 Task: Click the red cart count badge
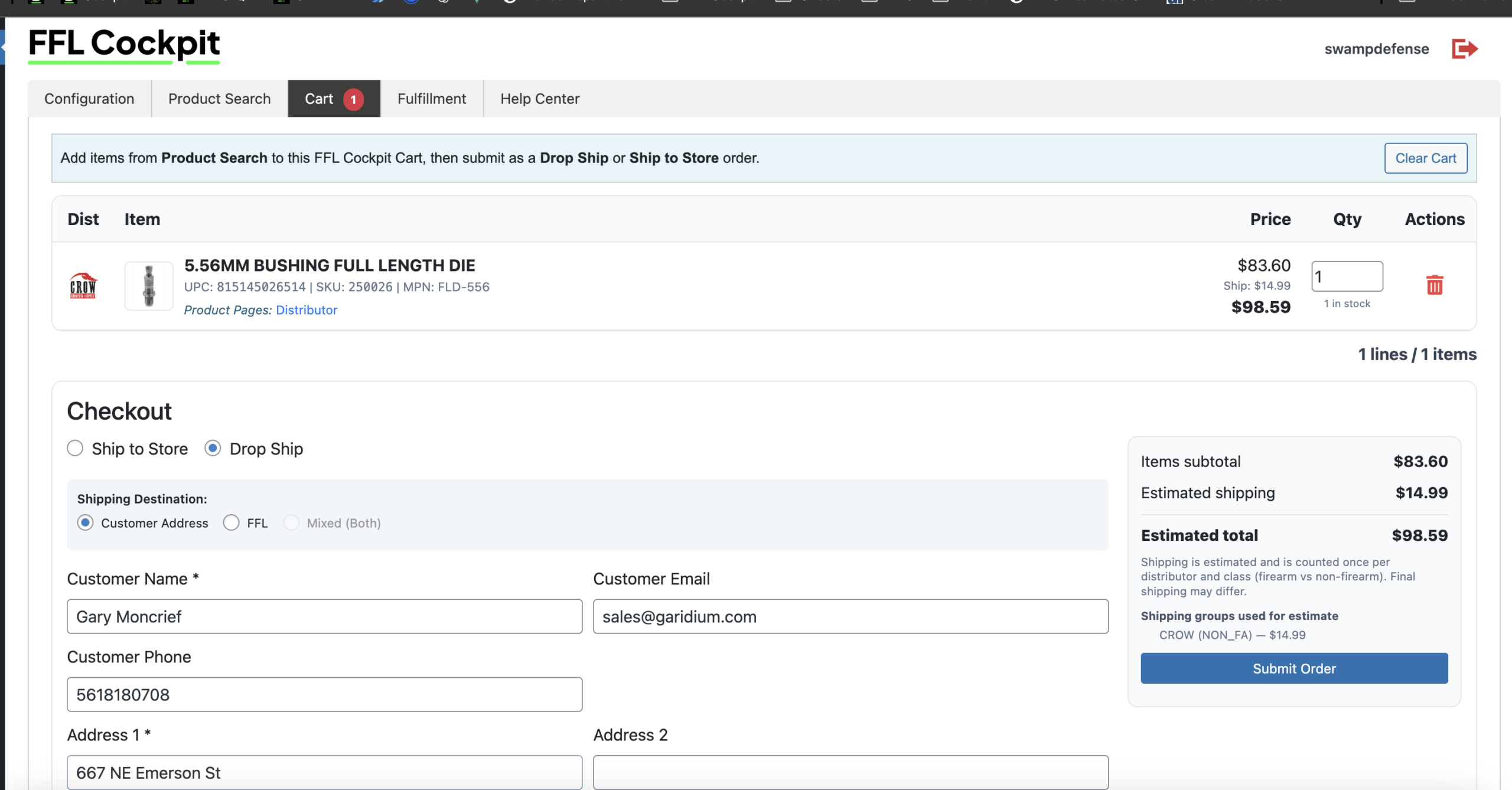click(x=353, y=99)
